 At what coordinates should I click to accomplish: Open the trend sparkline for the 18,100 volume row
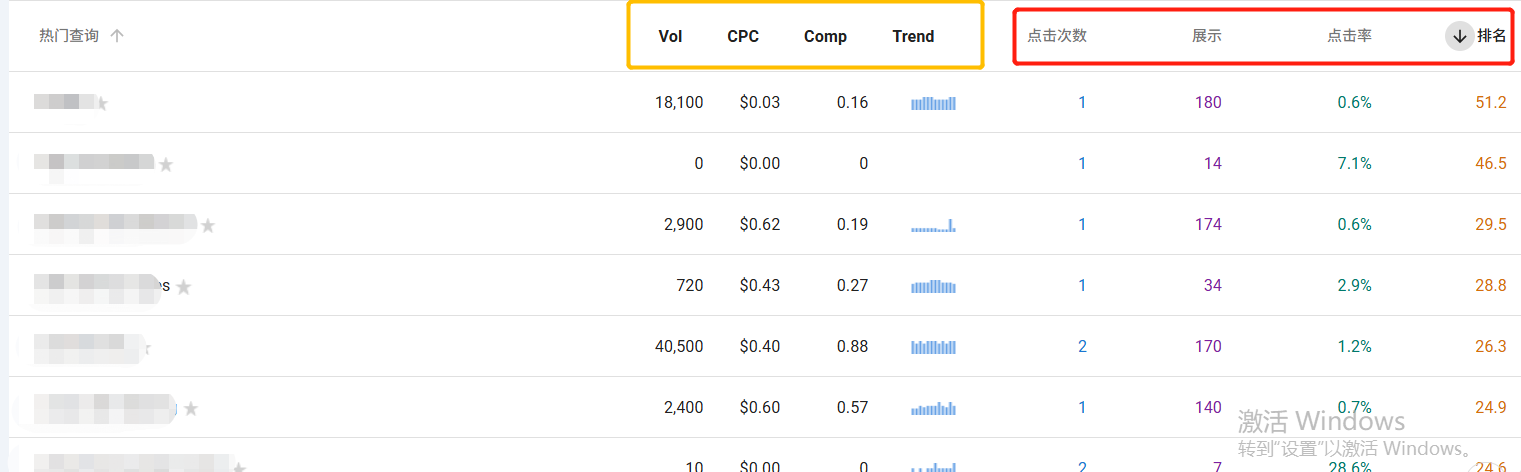click(x=933, y=103)
